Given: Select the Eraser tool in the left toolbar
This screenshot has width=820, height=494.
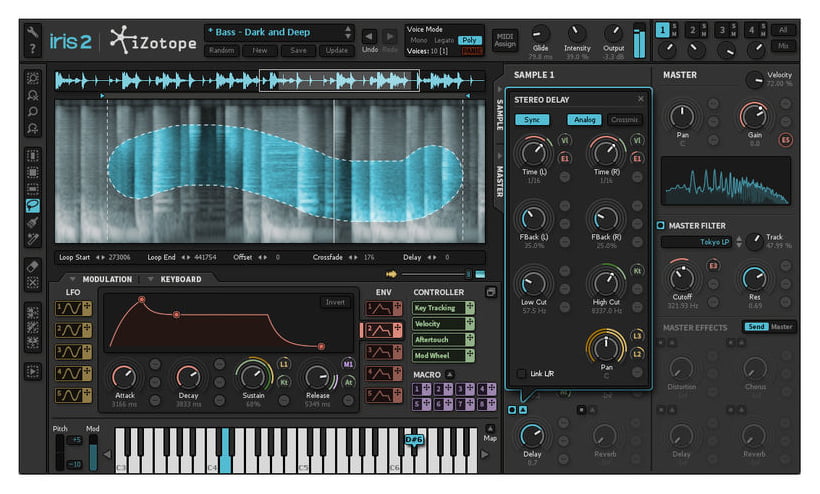Looking at the screenshot, I should click(33, 266).
